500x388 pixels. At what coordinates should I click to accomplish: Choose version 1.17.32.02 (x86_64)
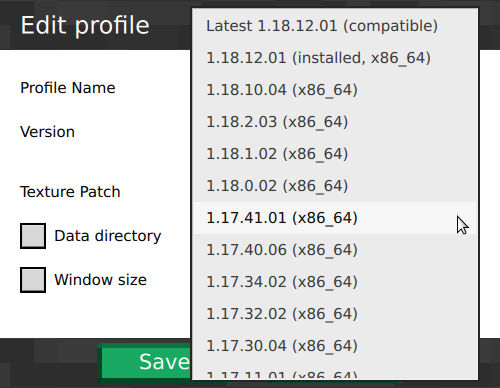[x=335, y=314]
